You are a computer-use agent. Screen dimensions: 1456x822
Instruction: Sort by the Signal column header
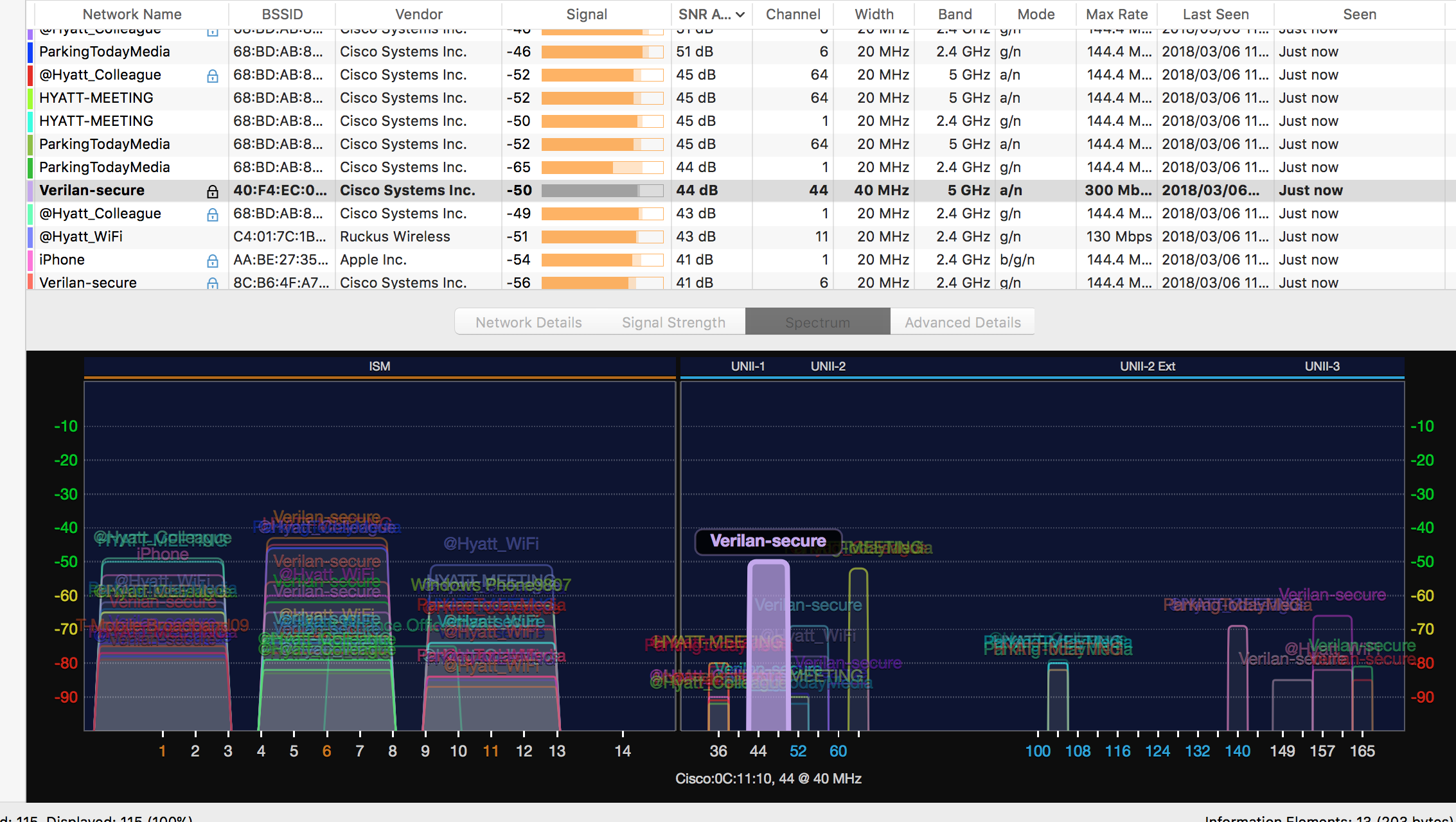[587, 14]
